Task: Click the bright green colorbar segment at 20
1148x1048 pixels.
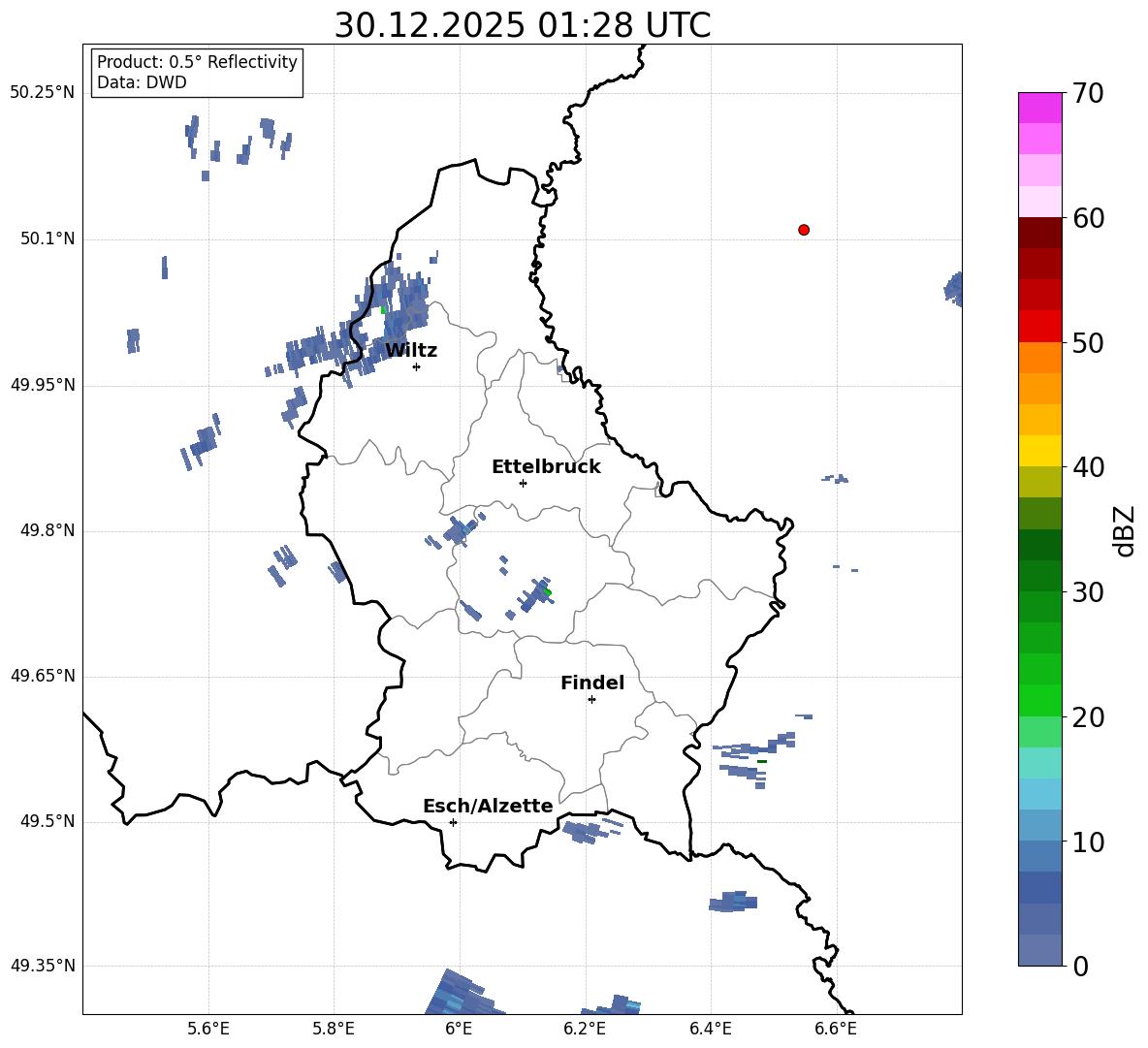Action: (x=1039, y=700)
